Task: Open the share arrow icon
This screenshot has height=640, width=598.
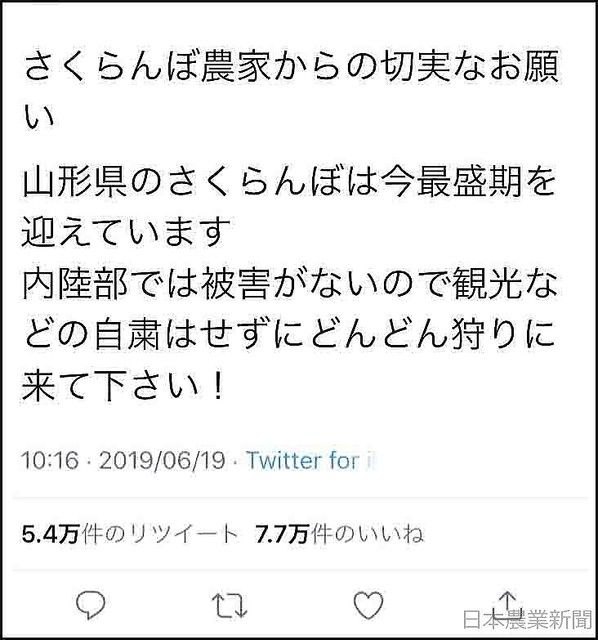Action: (507, 602)
